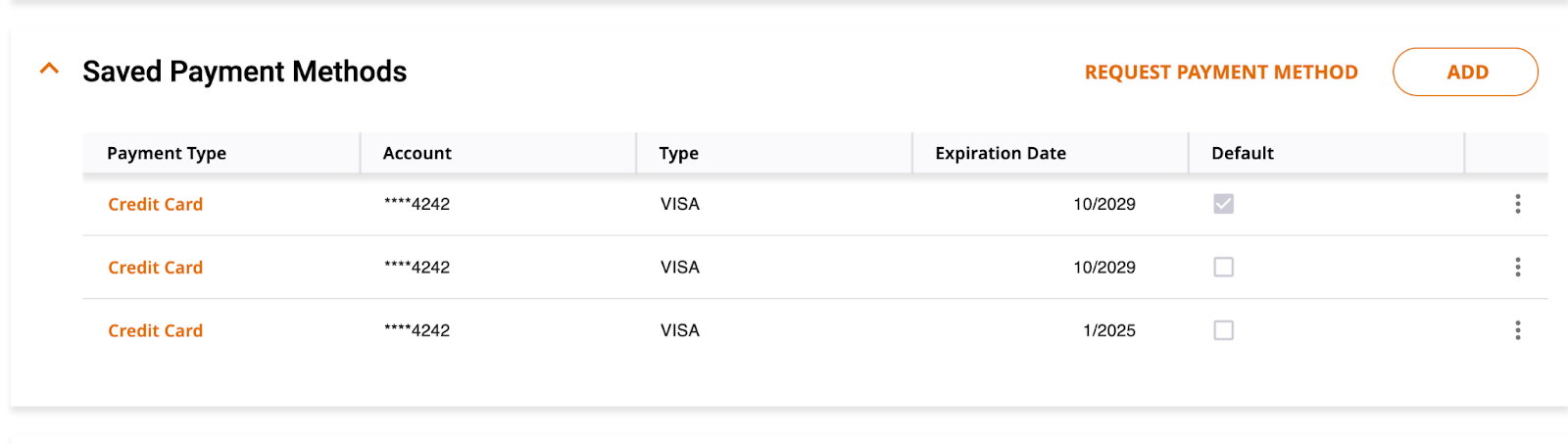This screenshot has height=444, width=1568.
Task: Collapse the Saved Payment Methods section chevron
Action: 49,69
